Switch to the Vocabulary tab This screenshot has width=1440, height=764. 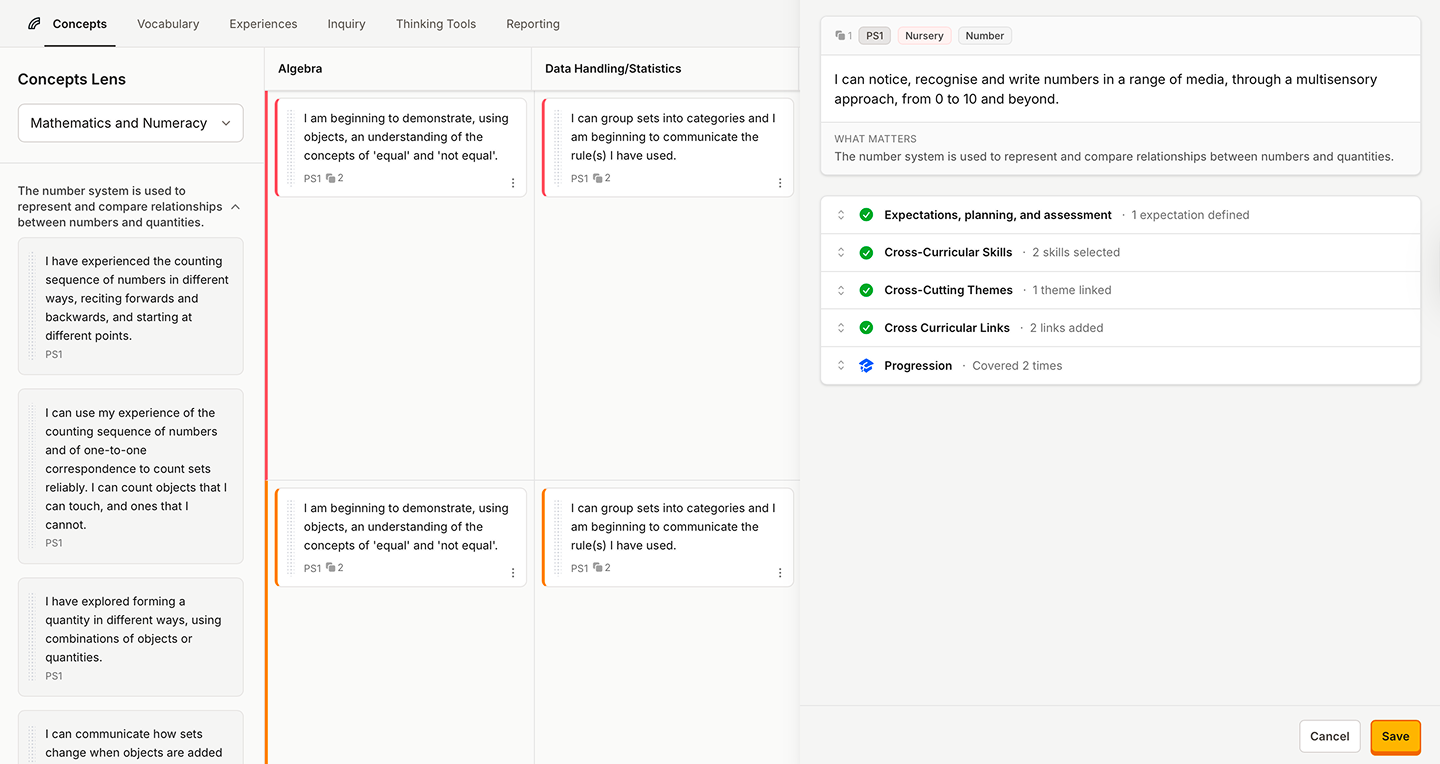click(168, 24)
